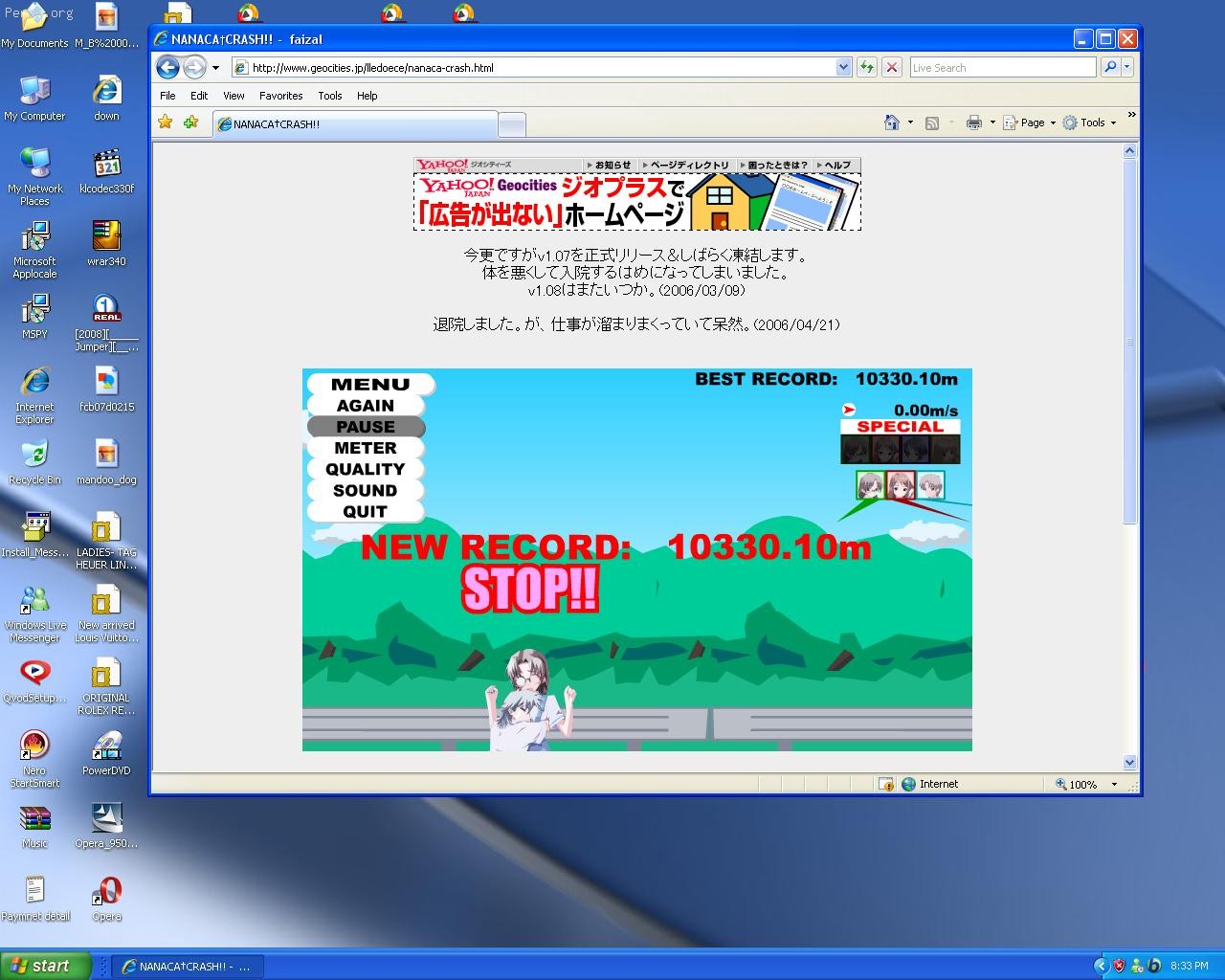
Task: Click the page vertical scrollbar thumb
Action: (x=1129, y=342)
